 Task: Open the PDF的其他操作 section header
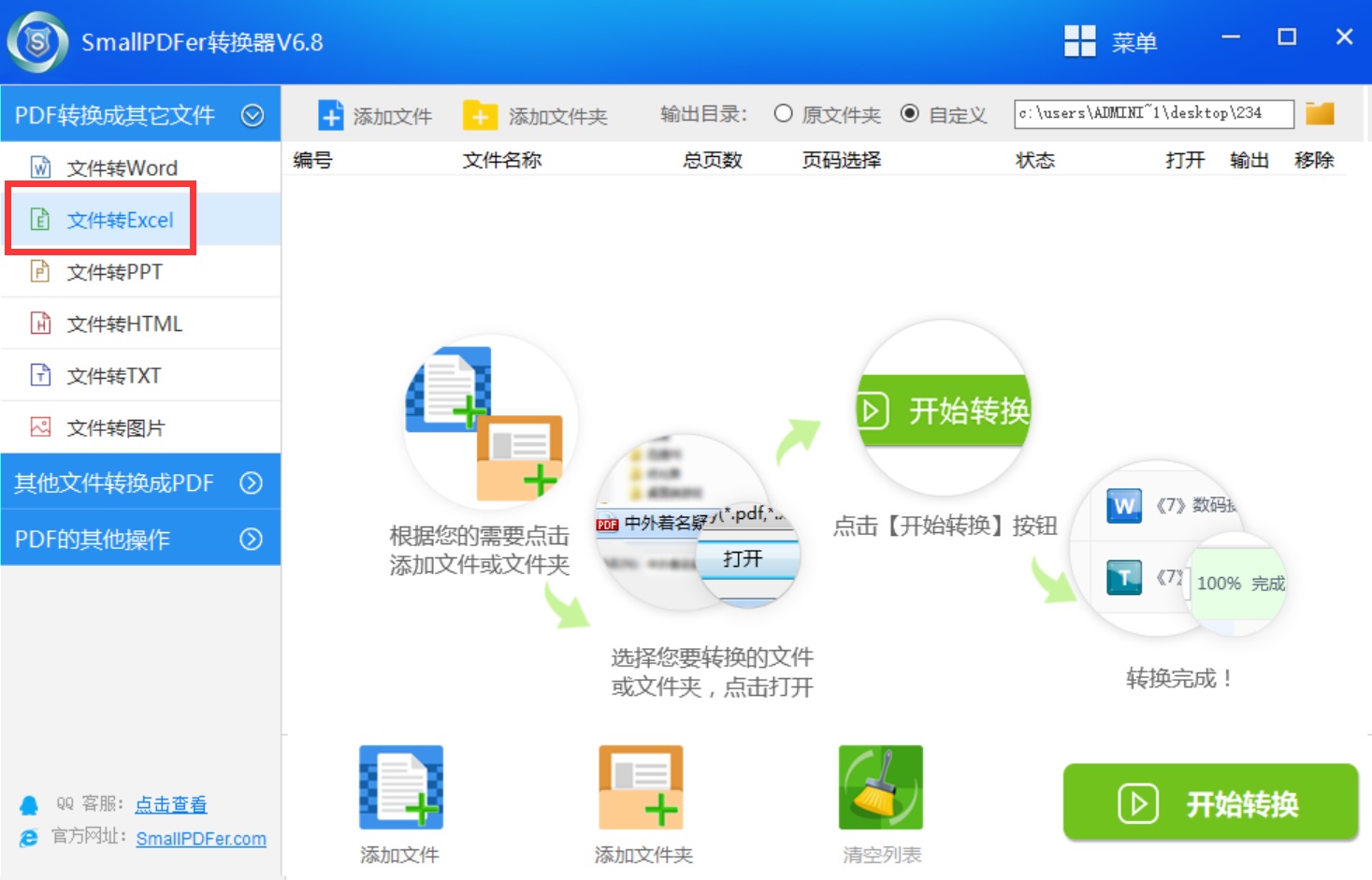tap(140, 538)
